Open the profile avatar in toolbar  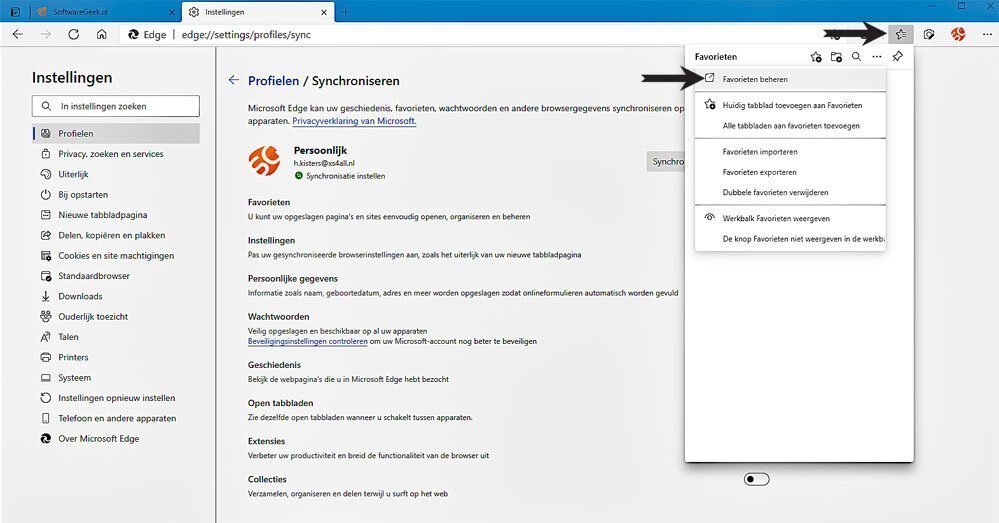[958, 34]
